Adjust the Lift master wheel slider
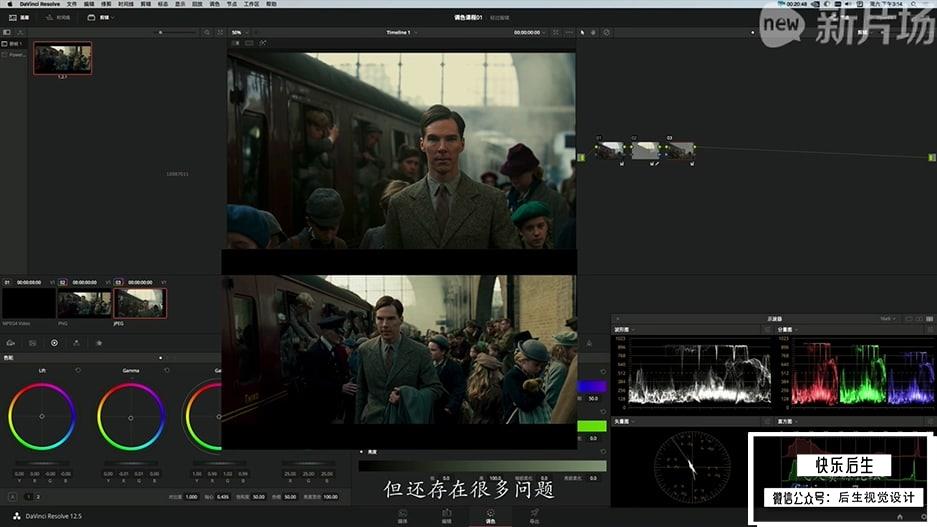Image resolution: width=937 pixels, height=527 pixels. click(x=42, y=463)
